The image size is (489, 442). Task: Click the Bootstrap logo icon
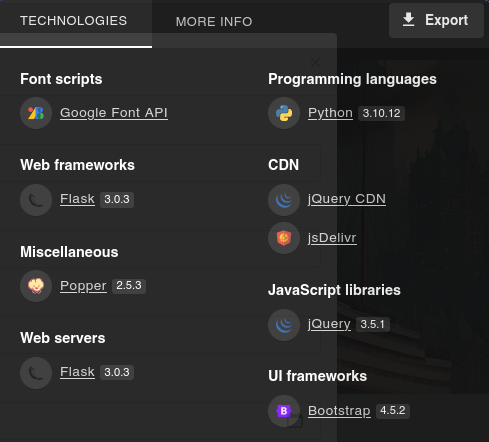pyautogui.click(x=284, y=411)
